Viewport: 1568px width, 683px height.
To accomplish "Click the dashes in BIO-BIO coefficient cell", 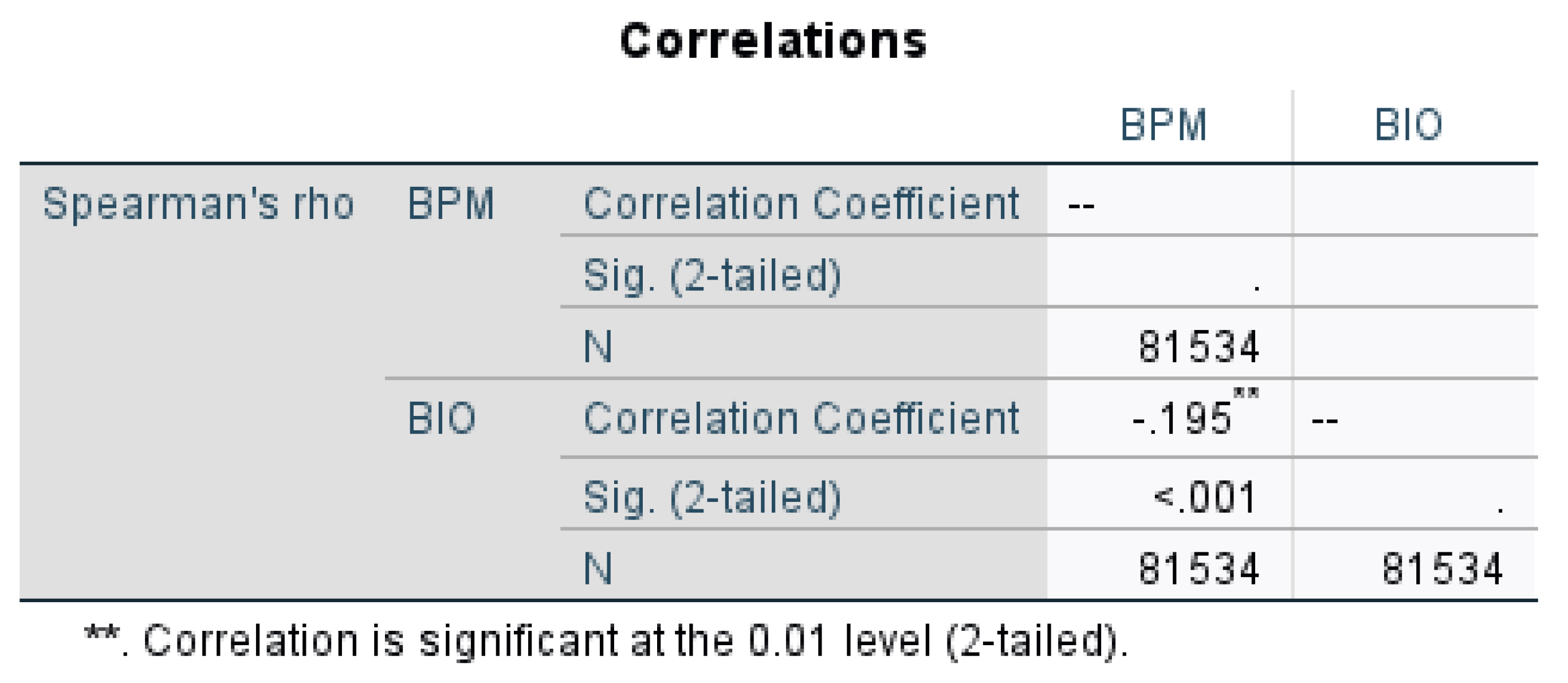I will [x=1325, y=421].
